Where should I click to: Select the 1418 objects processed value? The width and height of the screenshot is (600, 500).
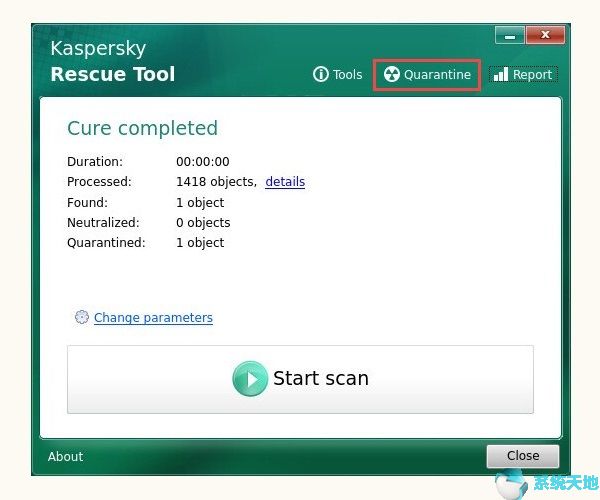tap(217, 182)
